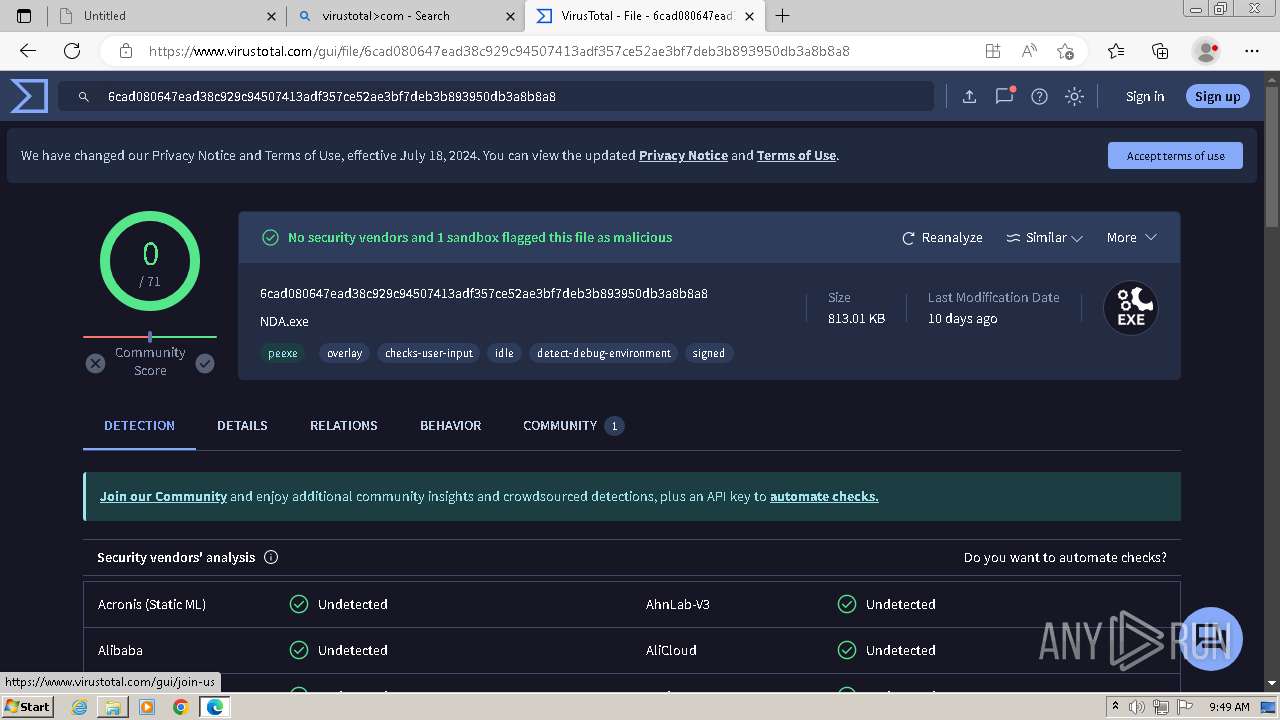Viewport: 1280px width, 720px height.
Task: Click the Alibaba vendor name
Action: [x=120, y=650]
